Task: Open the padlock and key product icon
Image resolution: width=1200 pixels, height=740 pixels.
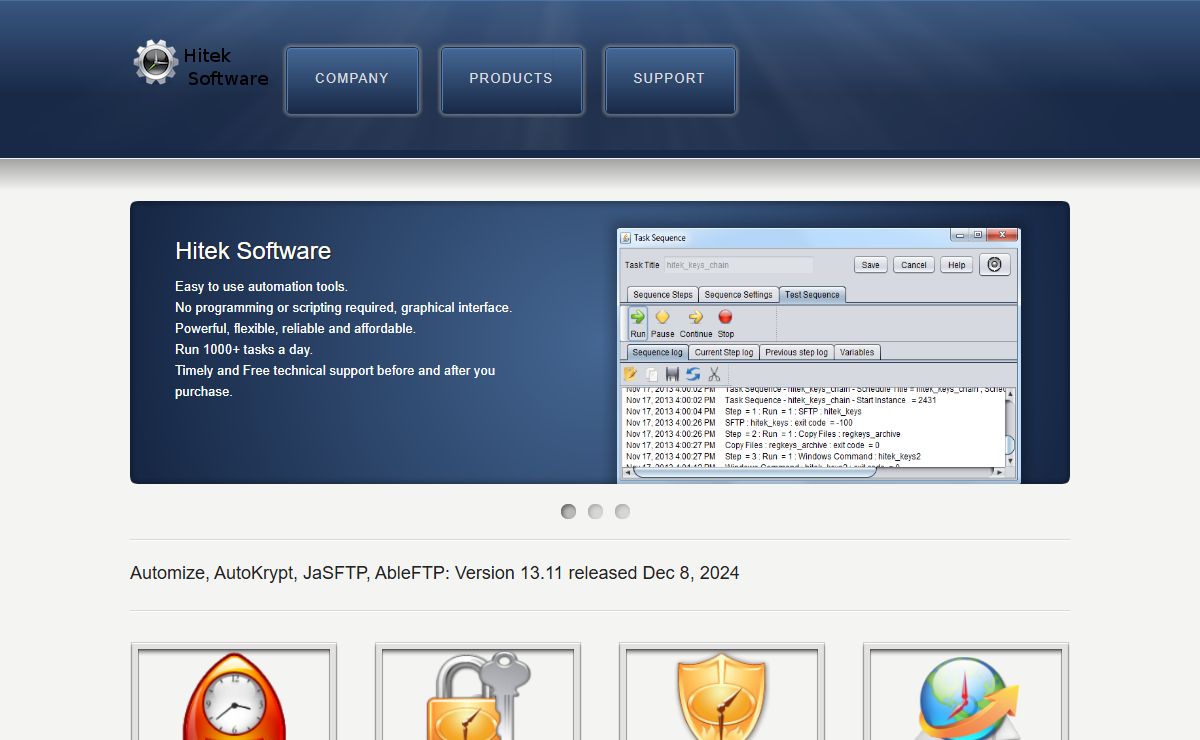Action: [x=478, y=695]
